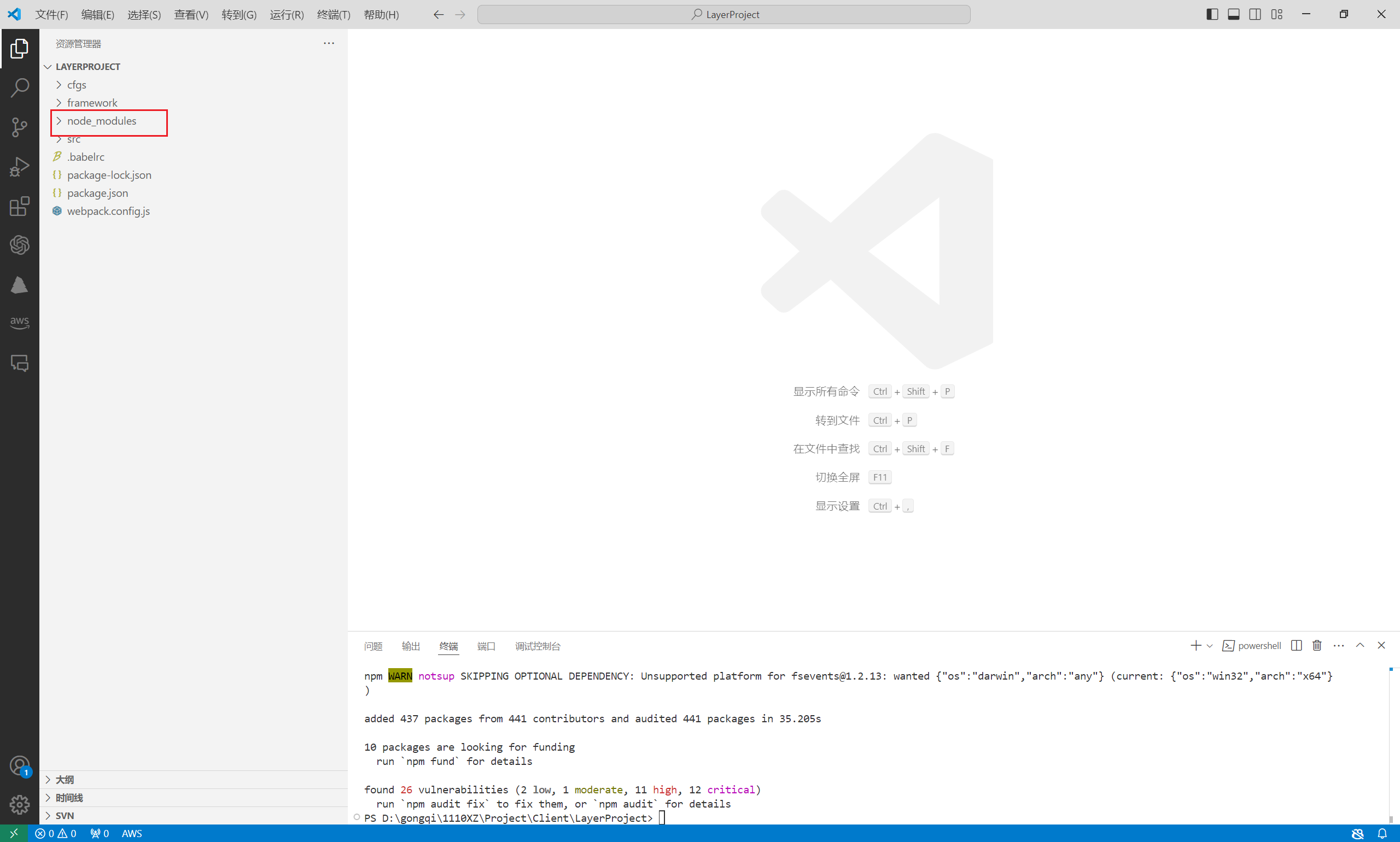Open the chat/comments view icon in activity bar

[19, 363]
